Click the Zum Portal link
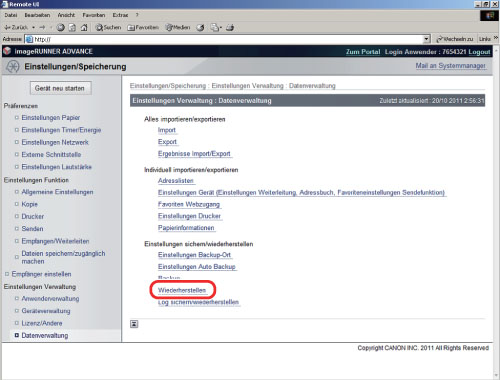This screenshot has height=380, width=500. point(363,52)
